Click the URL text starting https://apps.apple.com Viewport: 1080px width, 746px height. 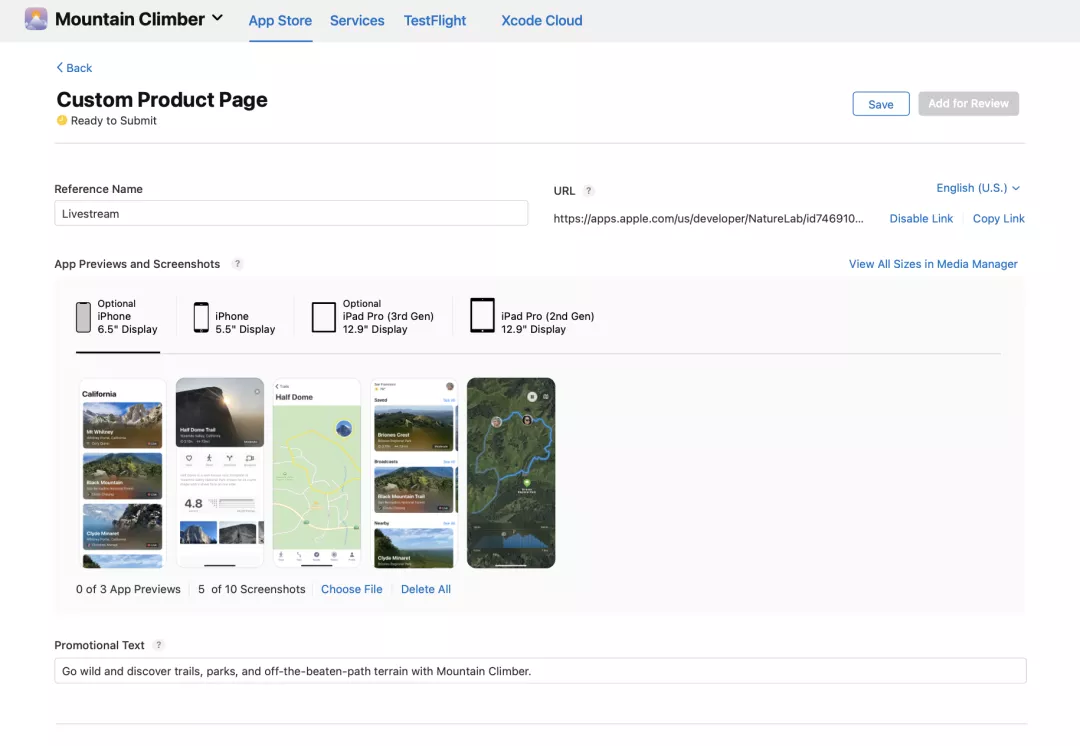point(708,218)
